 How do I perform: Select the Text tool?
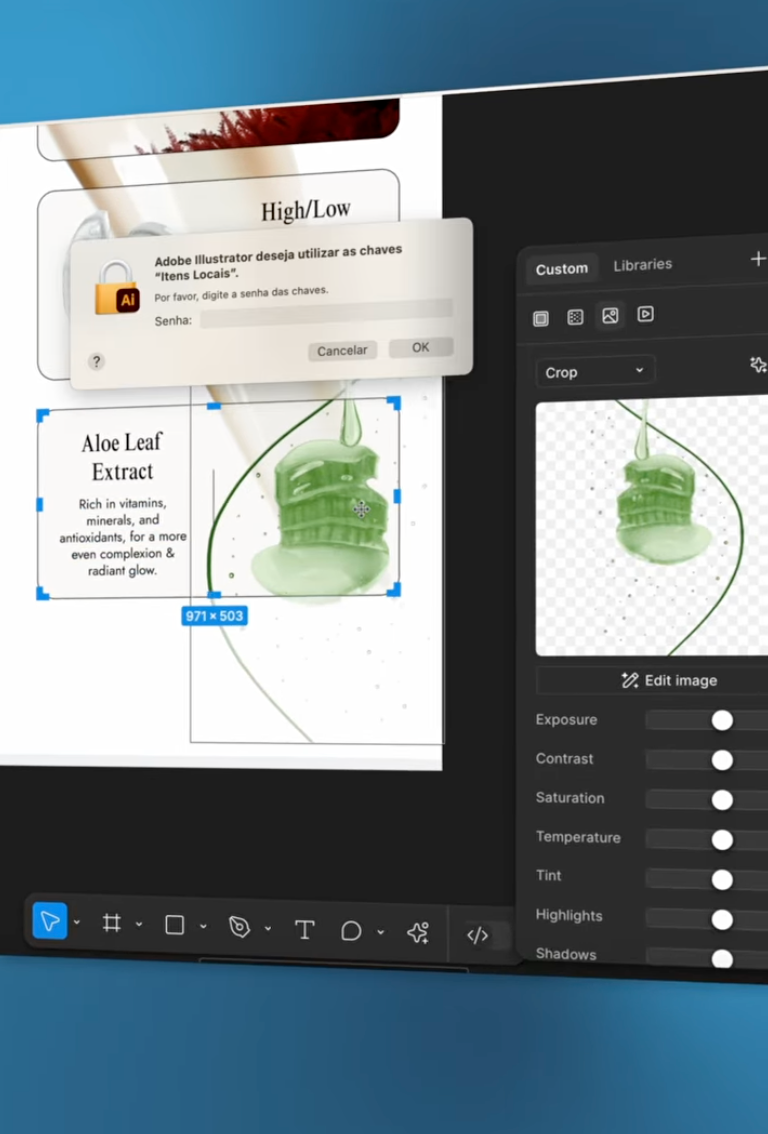(x=304, y=930)
